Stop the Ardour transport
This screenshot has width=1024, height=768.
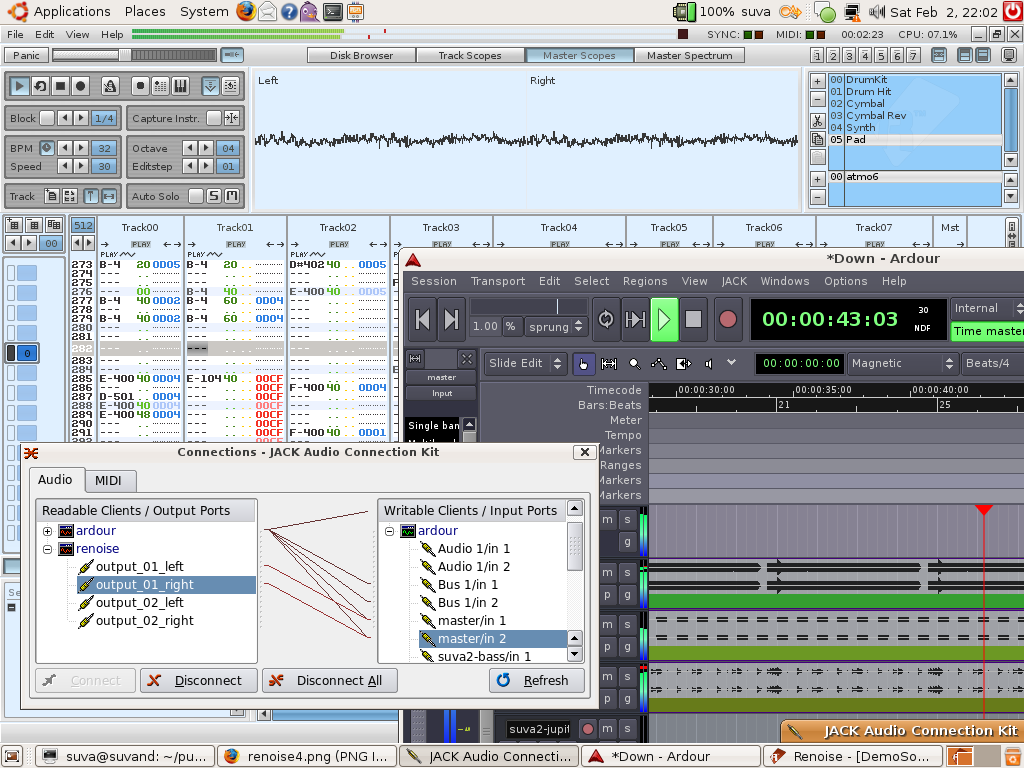coord(694,319)
